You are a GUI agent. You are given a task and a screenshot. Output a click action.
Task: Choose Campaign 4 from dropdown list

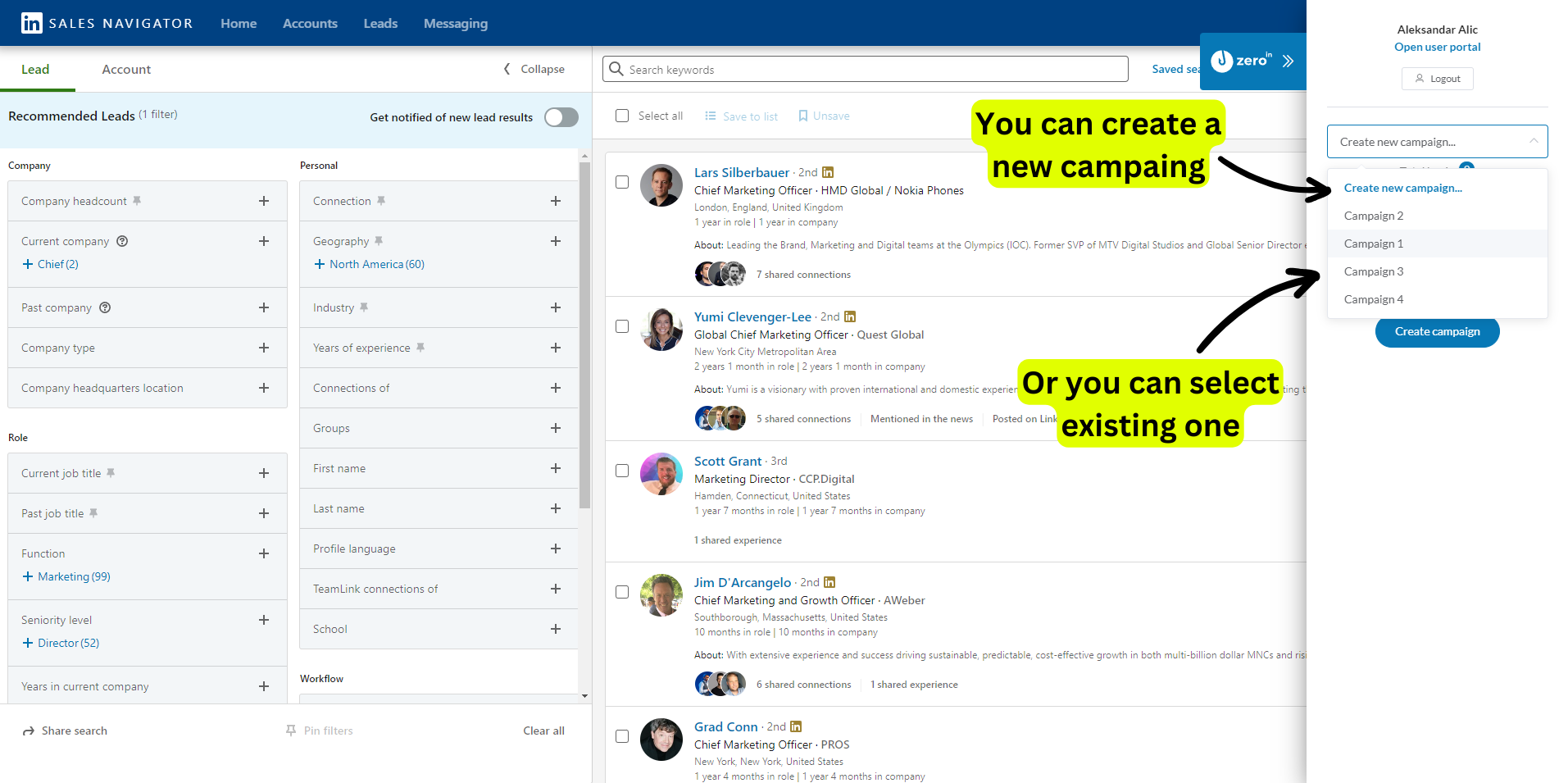[x=1437, y=299]
